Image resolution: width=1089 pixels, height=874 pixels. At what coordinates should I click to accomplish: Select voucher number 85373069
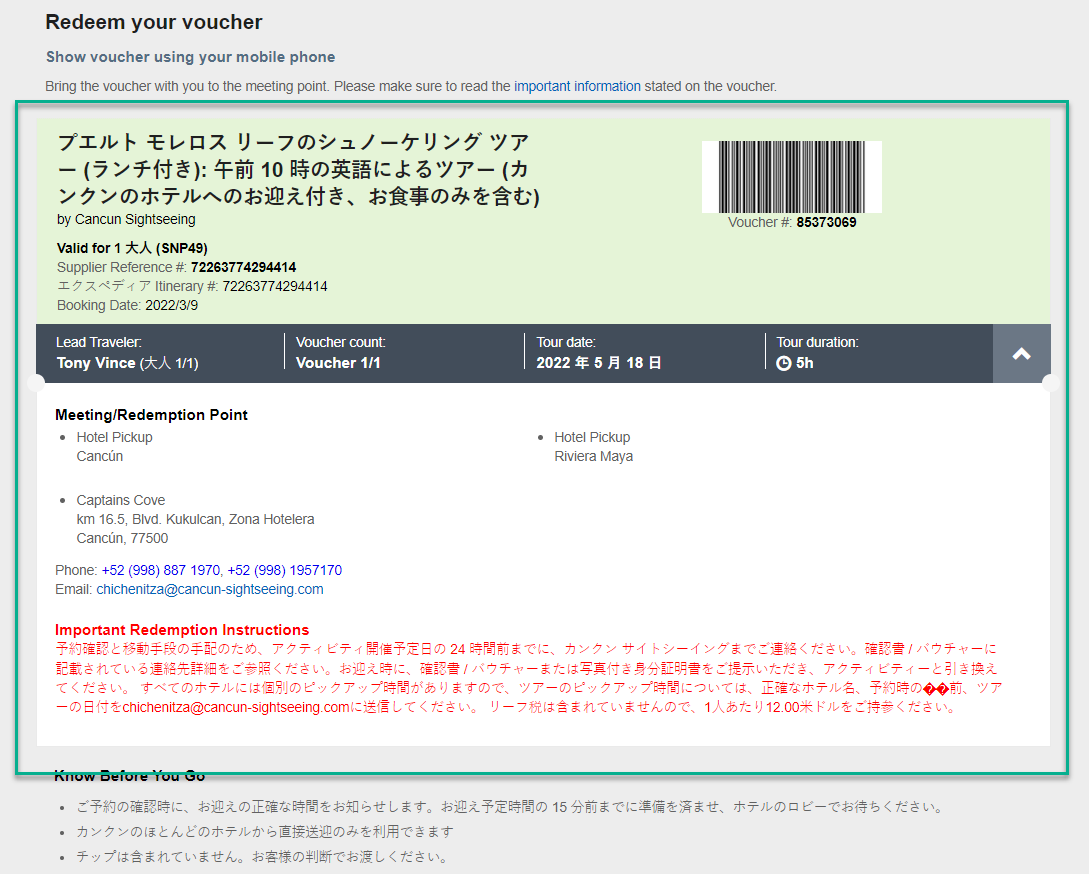[826, 222]
